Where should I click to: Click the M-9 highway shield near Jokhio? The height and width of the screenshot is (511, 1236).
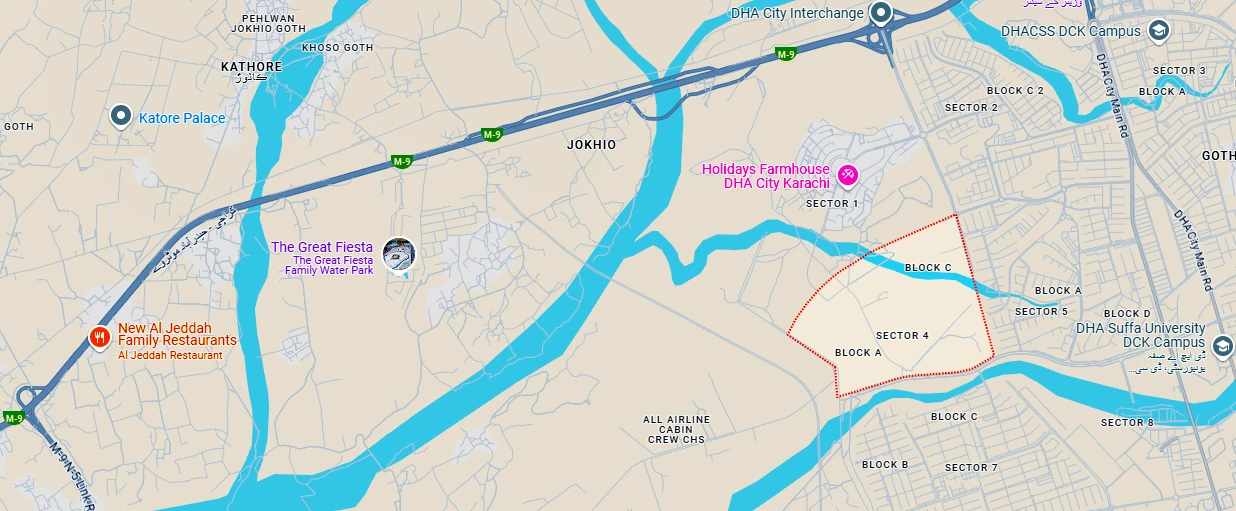point(491,135)
